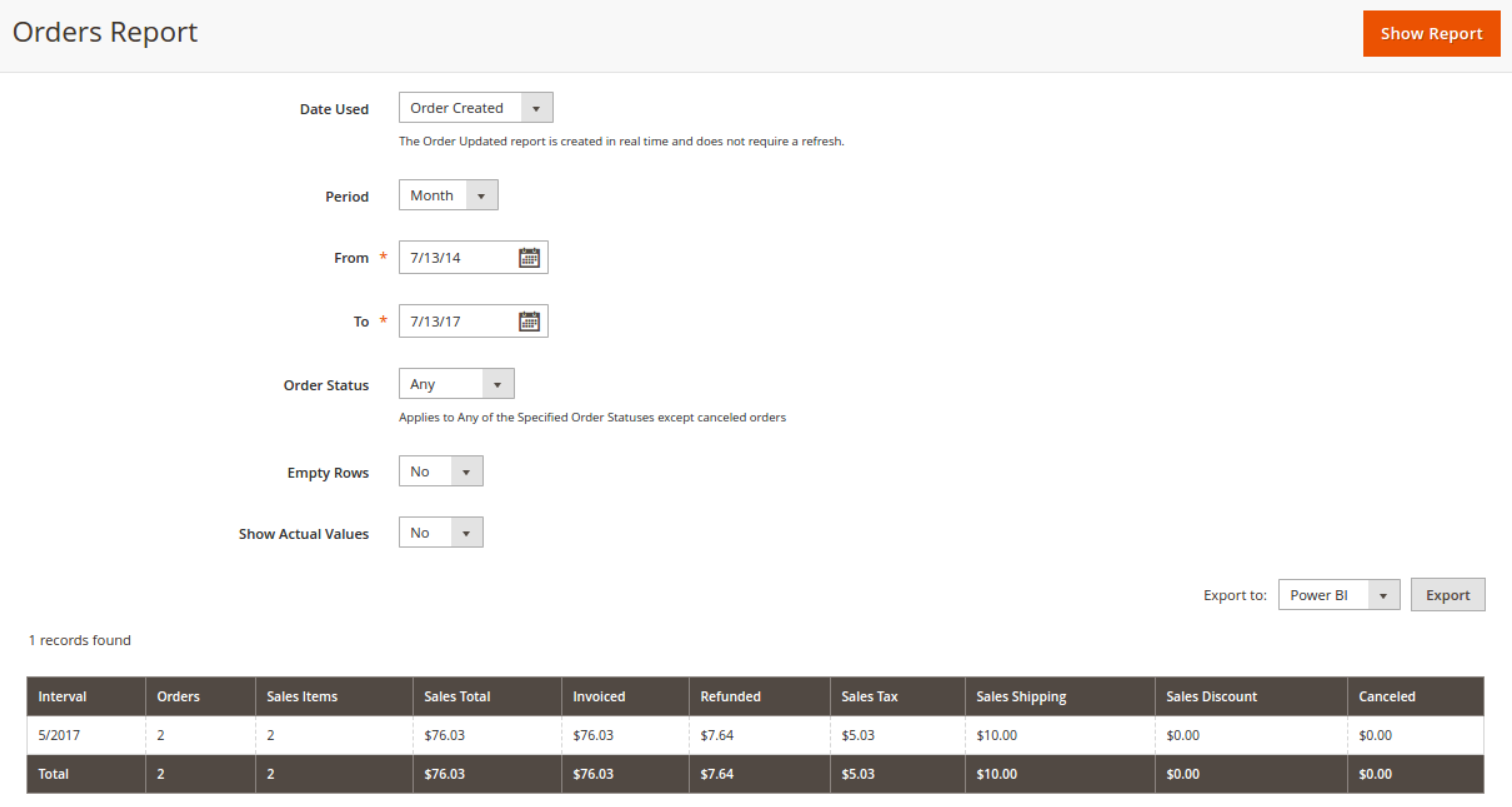
Task: Change the Empty Rows dropdown
Action: [x=440, y=471]
